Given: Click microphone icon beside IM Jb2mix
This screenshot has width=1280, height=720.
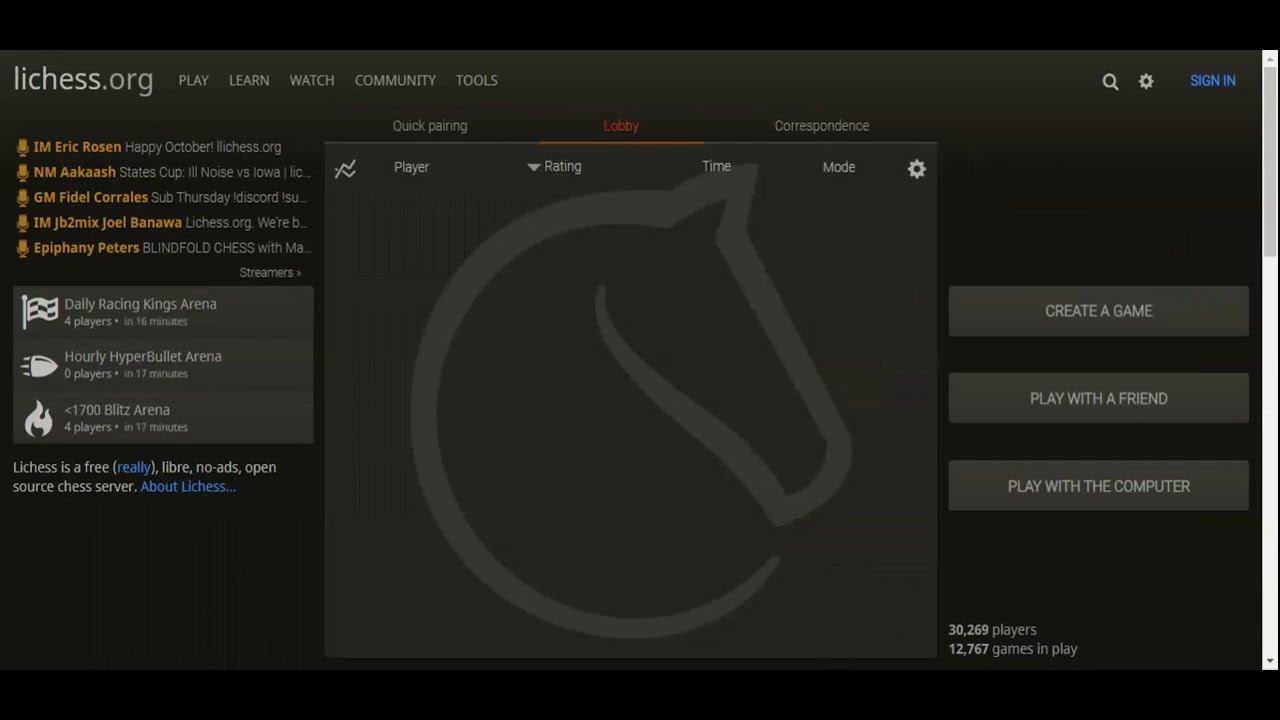Looking at the screenshot, I should (23, 223).
